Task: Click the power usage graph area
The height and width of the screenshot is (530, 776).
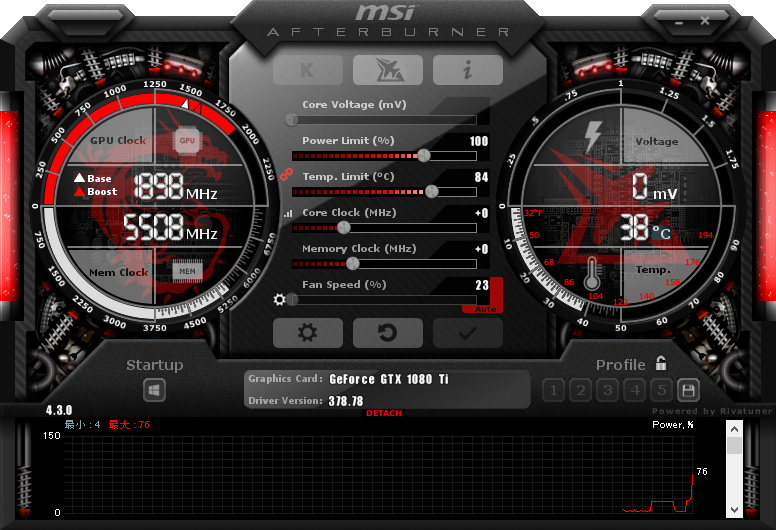Action: click(x=379, y=475)
